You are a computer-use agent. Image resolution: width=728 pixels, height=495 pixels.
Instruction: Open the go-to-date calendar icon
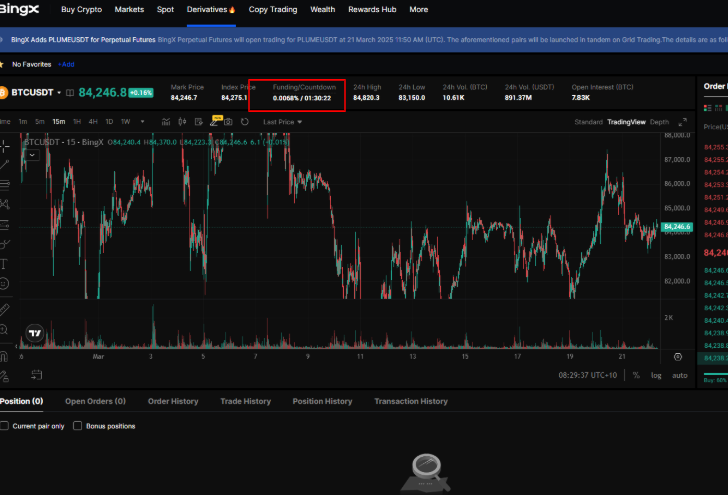37,375
